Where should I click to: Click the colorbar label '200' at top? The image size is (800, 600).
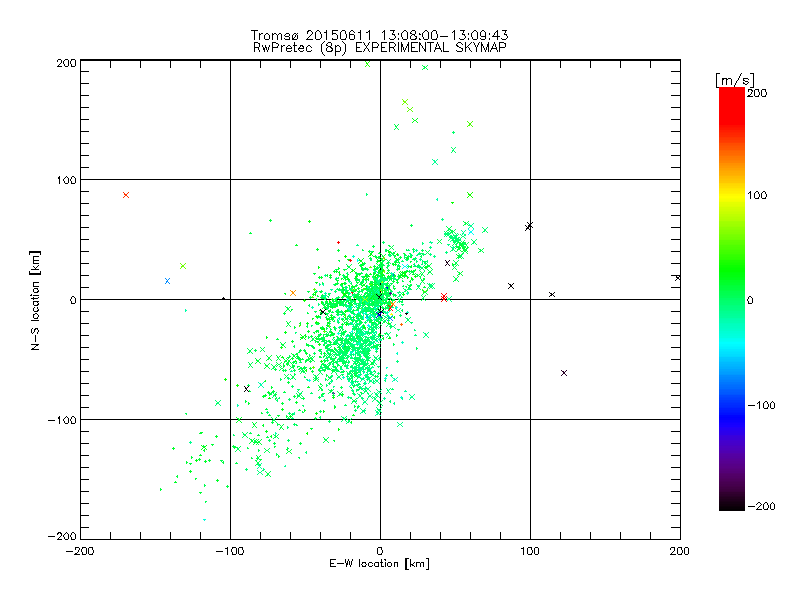coord(757,93)
